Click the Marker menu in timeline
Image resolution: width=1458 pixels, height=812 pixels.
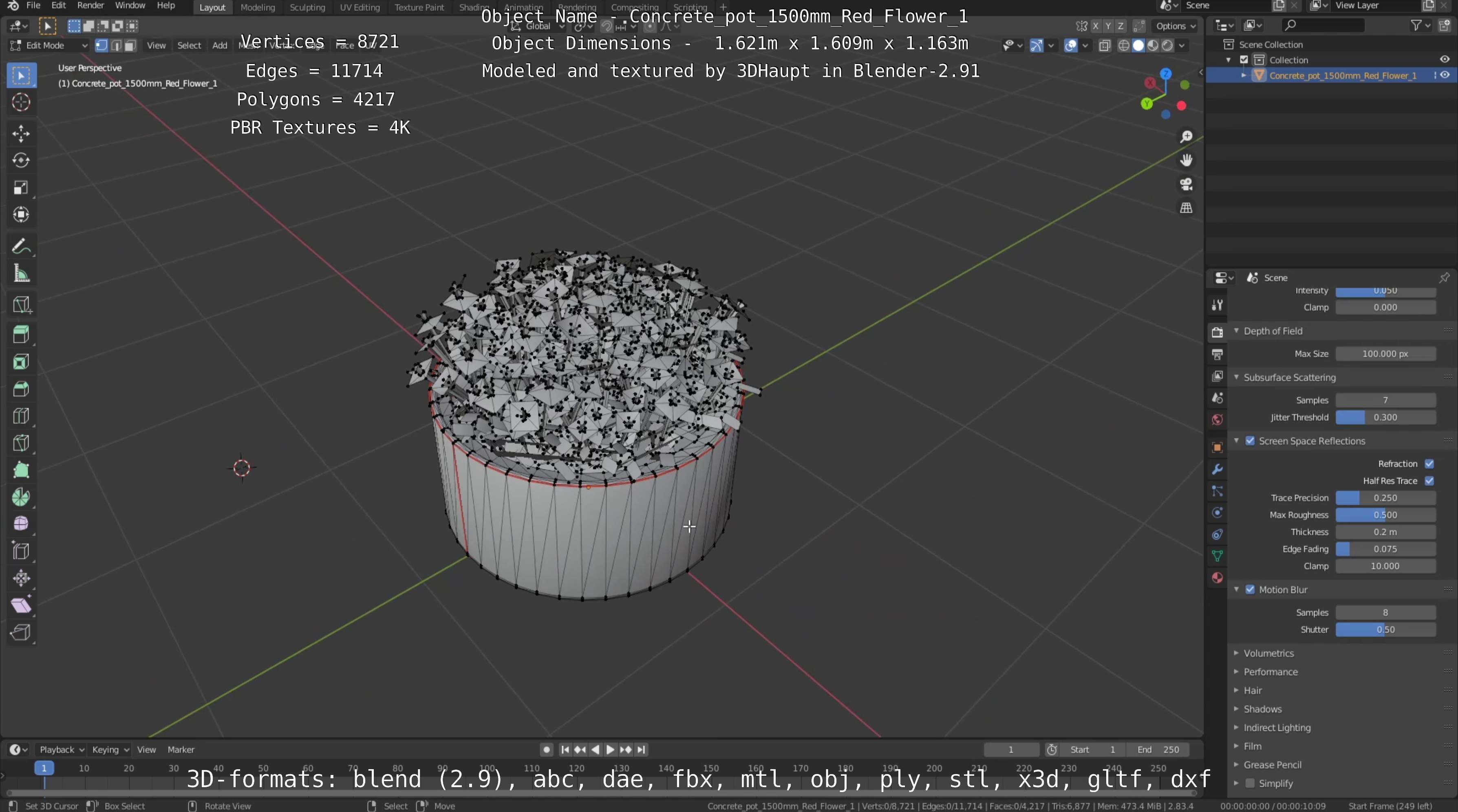coord(181,750)
